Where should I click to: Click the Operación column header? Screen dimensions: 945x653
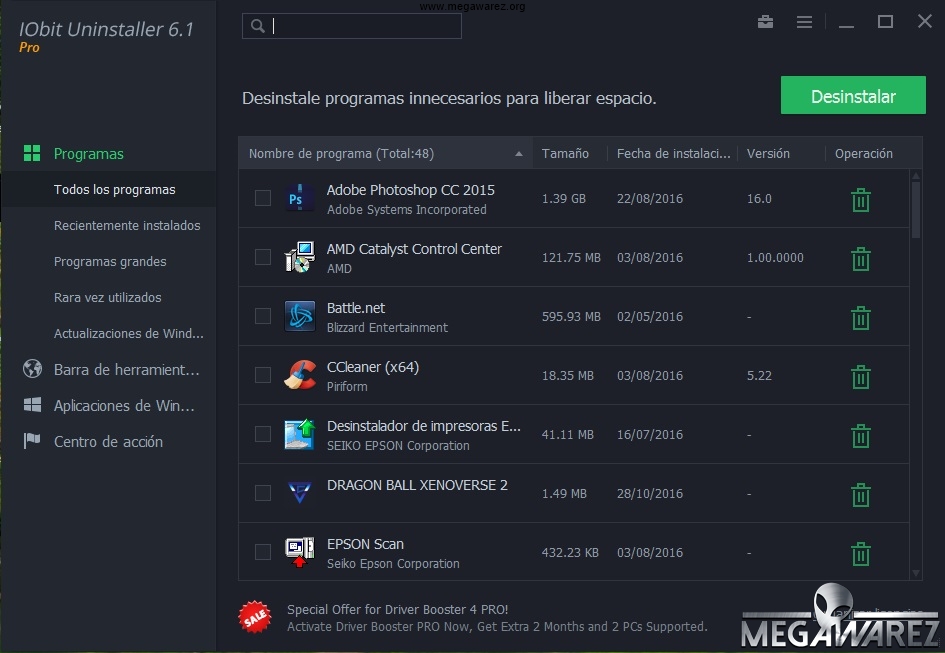coord(864,154)
